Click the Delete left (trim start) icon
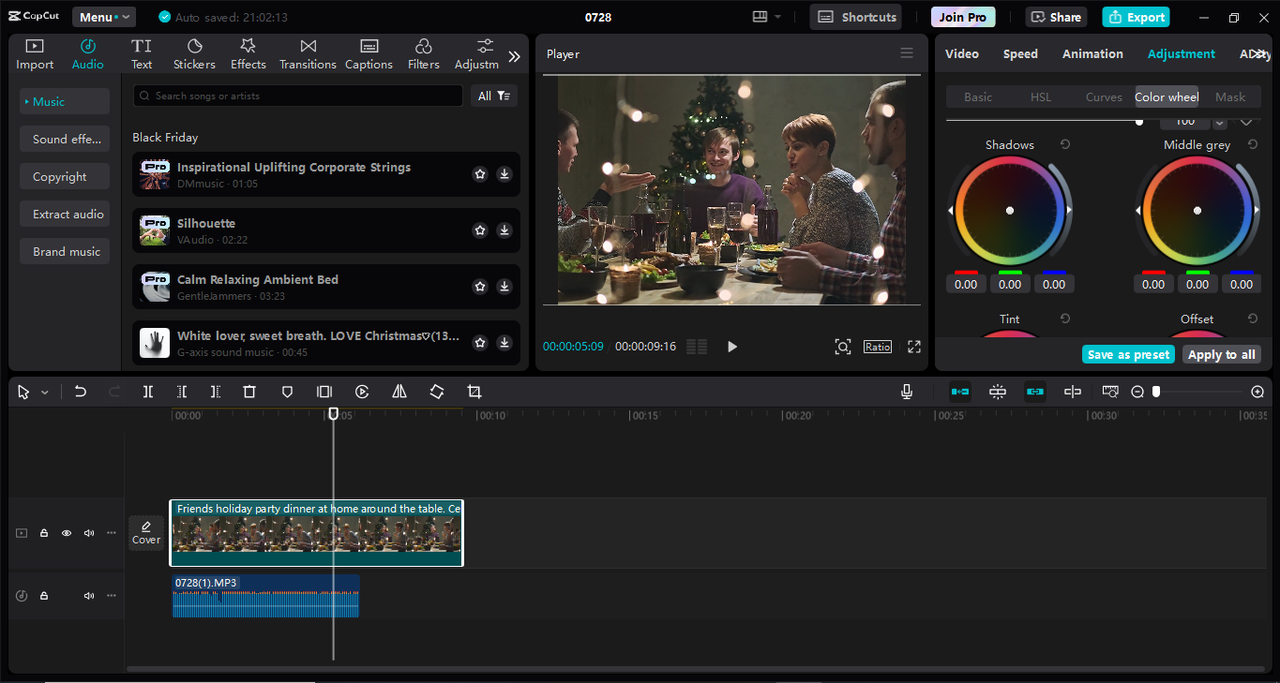Screen dimensions: 1280x683 click(182, 392)
